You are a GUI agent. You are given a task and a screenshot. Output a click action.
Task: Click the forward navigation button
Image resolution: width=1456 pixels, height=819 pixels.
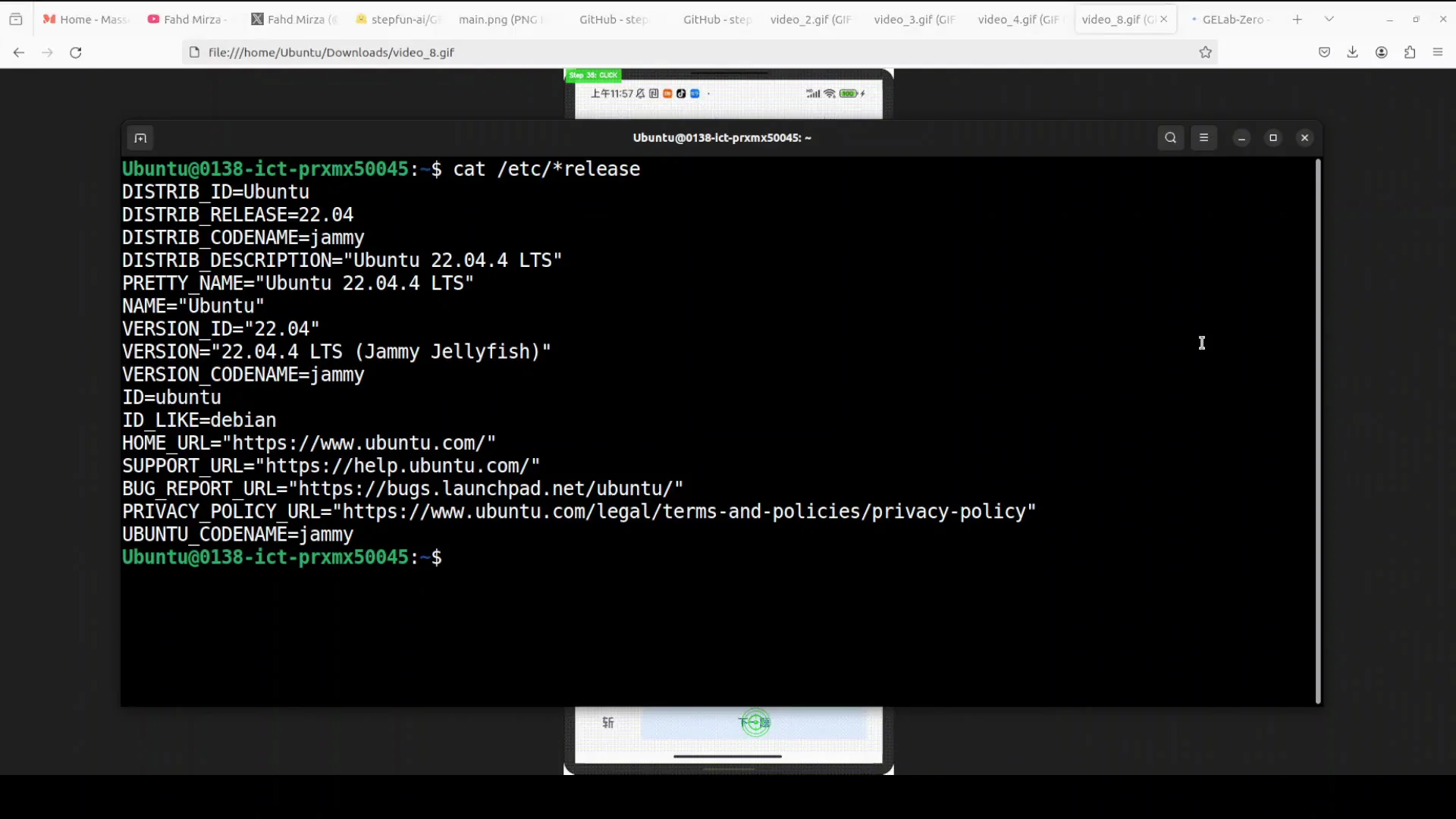pos(46,52)
